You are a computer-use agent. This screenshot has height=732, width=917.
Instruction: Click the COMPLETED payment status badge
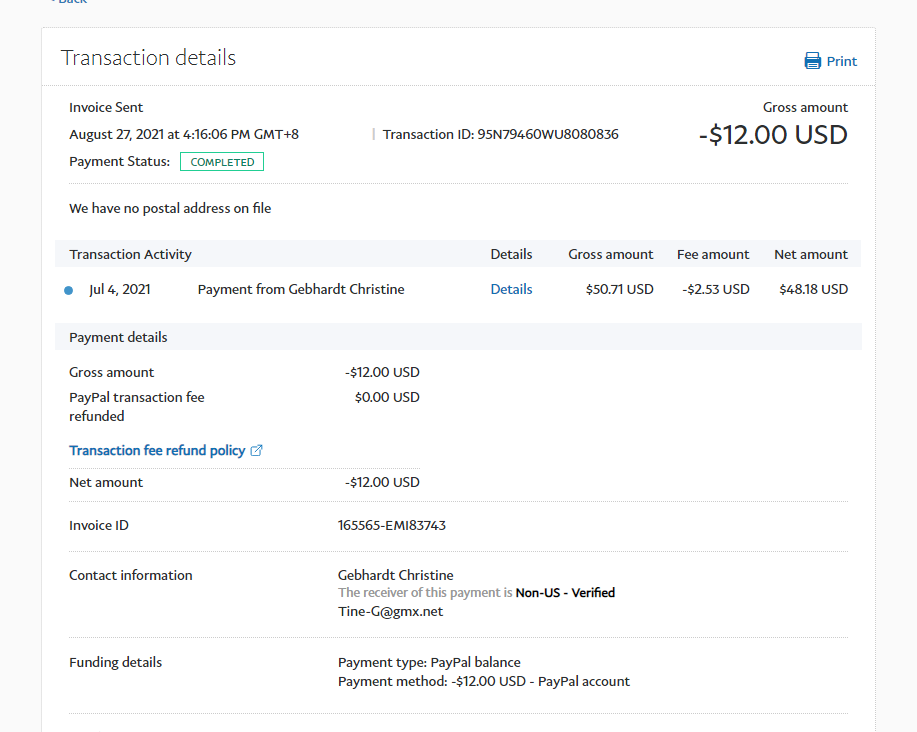[222, 162]
